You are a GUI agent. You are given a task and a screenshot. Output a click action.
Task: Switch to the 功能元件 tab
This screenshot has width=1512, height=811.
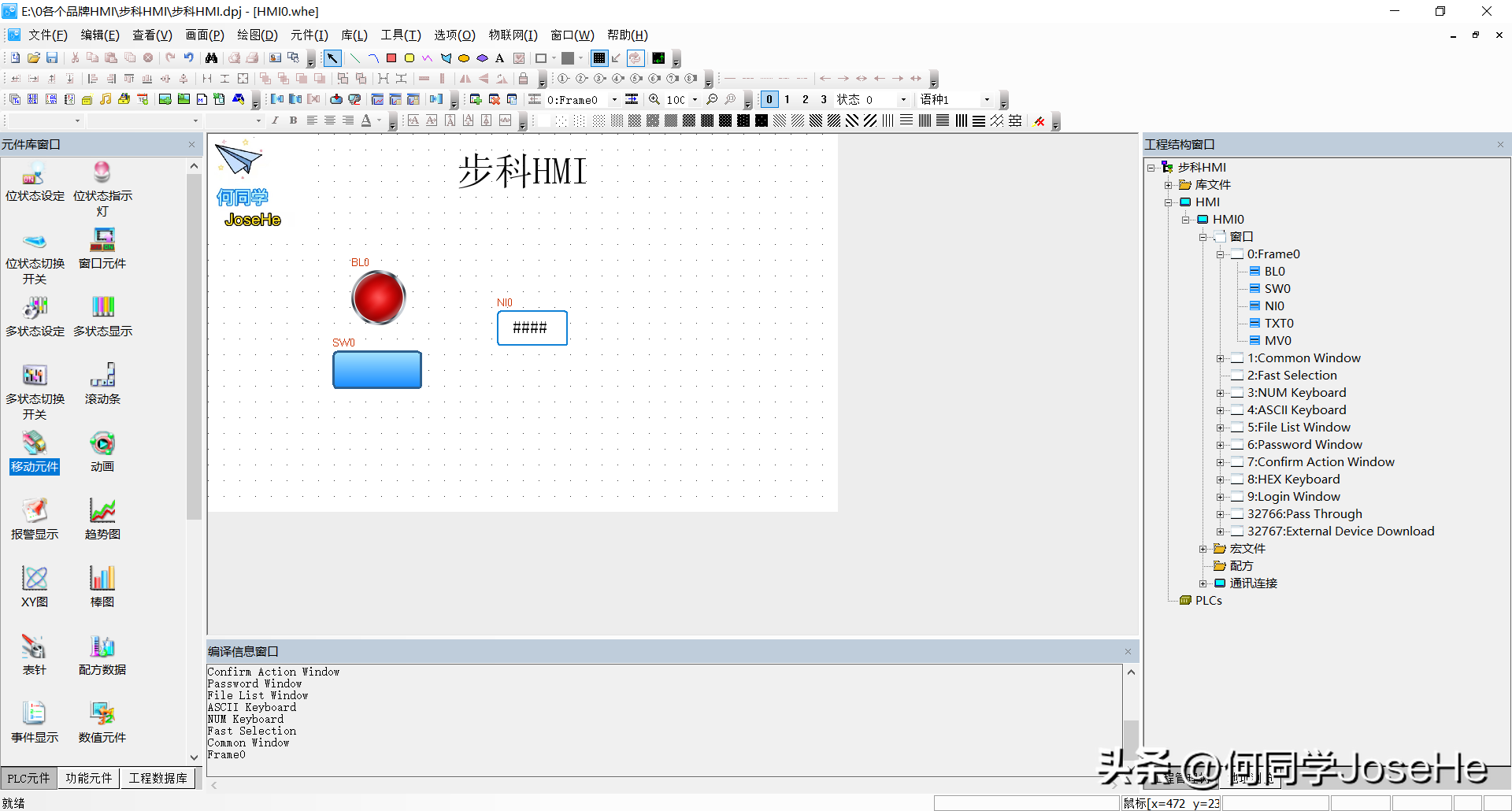click(88, 778)
